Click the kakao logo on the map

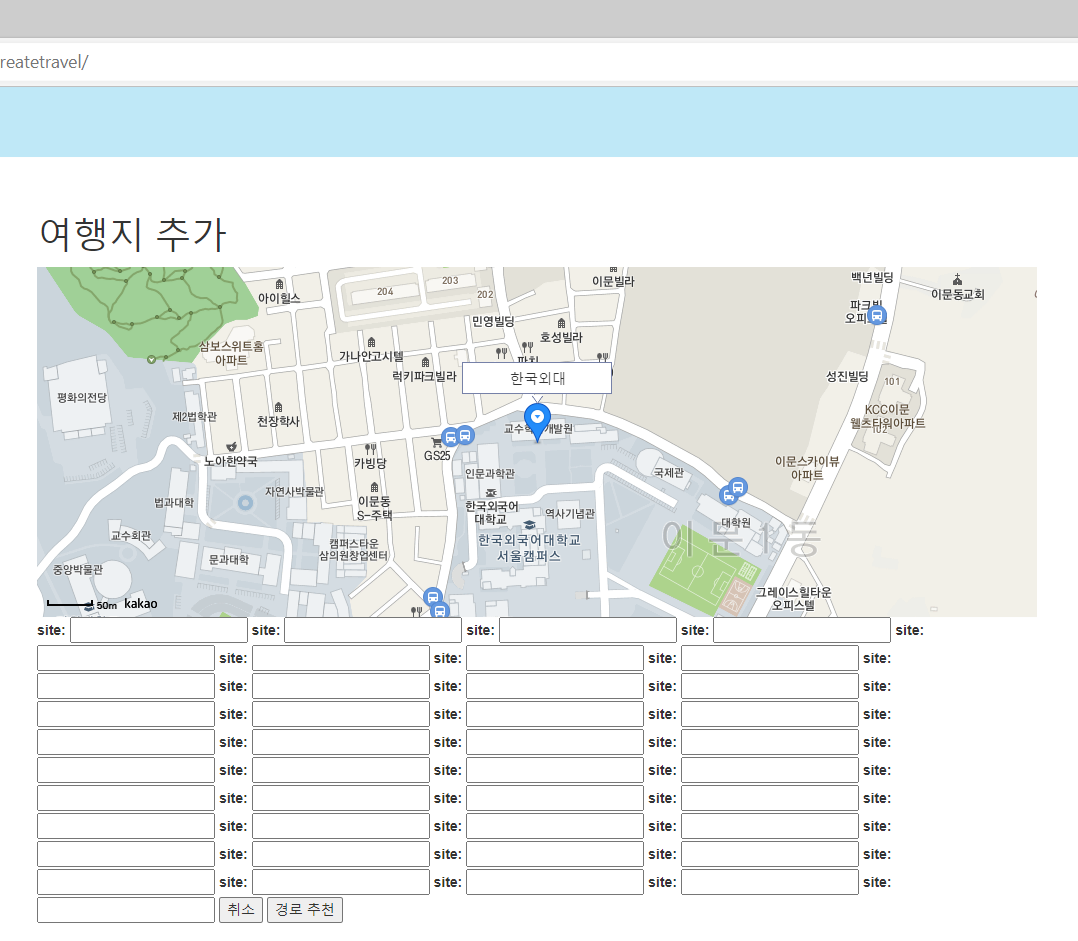click(140, 604)
